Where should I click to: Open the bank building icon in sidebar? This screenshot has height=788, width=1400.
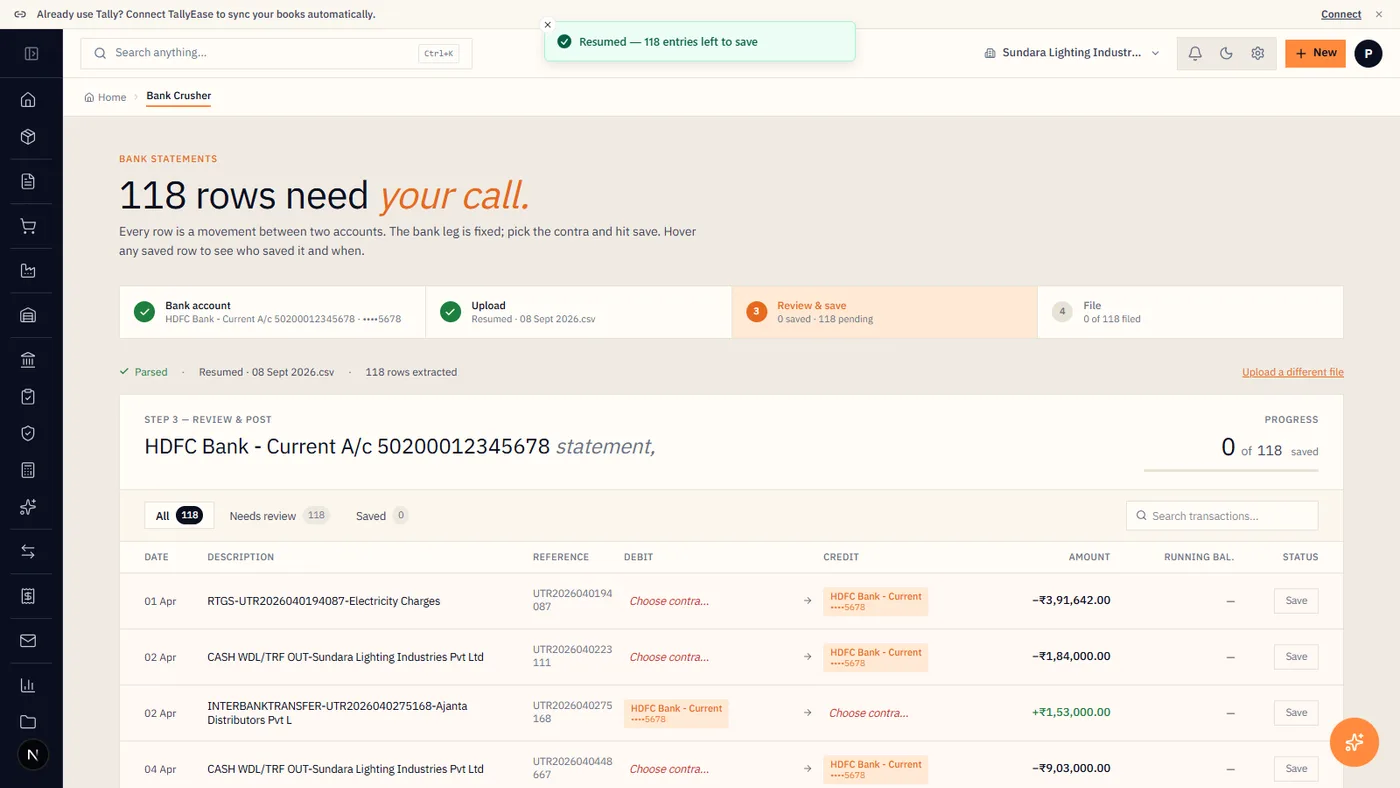point(28,360)
